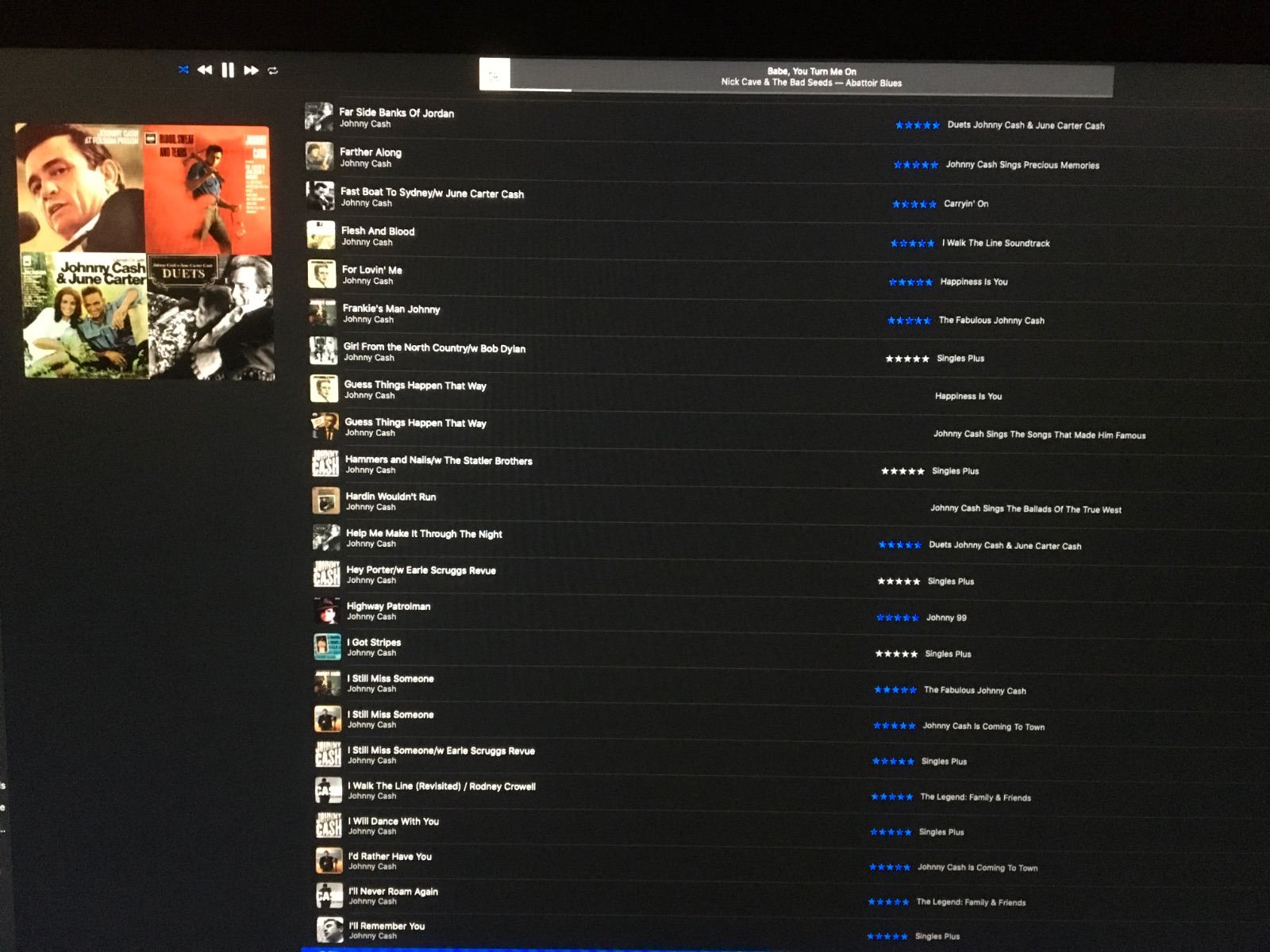The height and width of the screenshot is (952, 1270).
Task: Click the star rating for I'll Never Roam Again
Action: pyautogui.click(x=889, y=902)
